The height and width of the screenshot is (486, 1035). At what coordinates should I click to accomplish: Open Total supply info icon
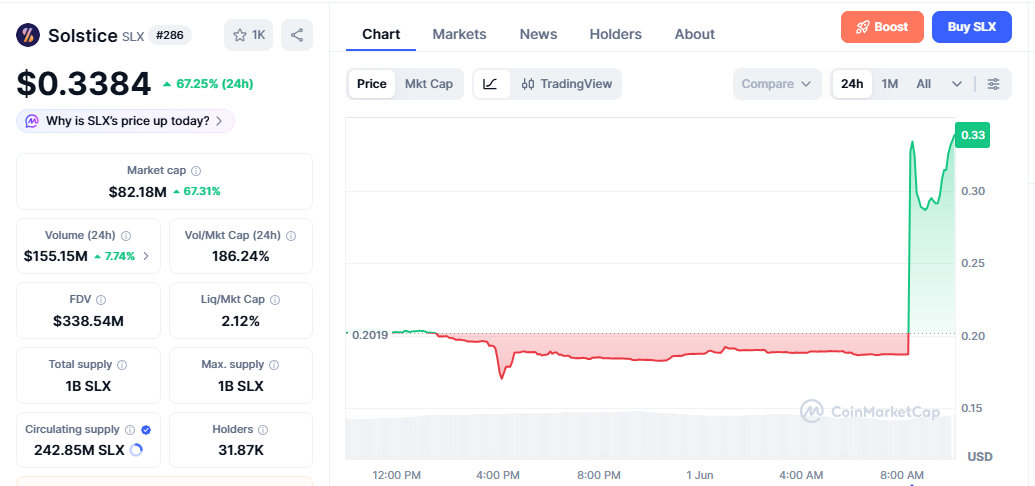[122, 364]
